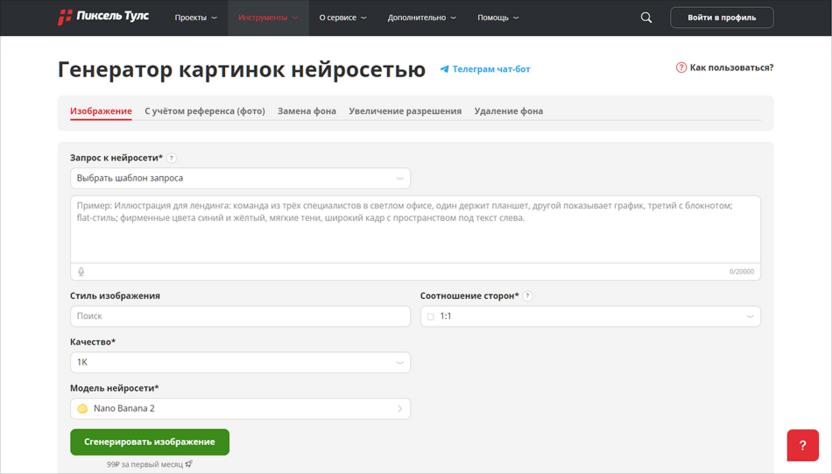Image resolution: width=832 pixels, height=474 pixels.
Task: Click the Модель нейросети label
Action: click(114, 388)
